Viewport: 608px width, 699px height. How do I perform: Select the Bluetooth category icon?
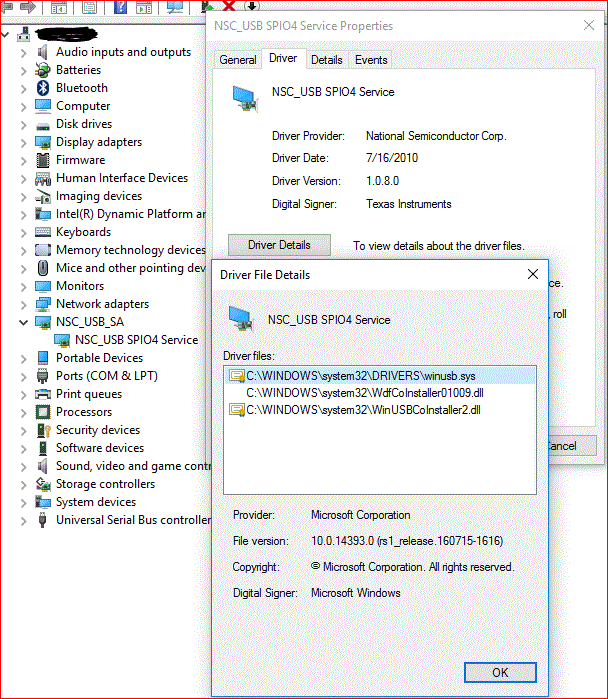pos(43,88)
